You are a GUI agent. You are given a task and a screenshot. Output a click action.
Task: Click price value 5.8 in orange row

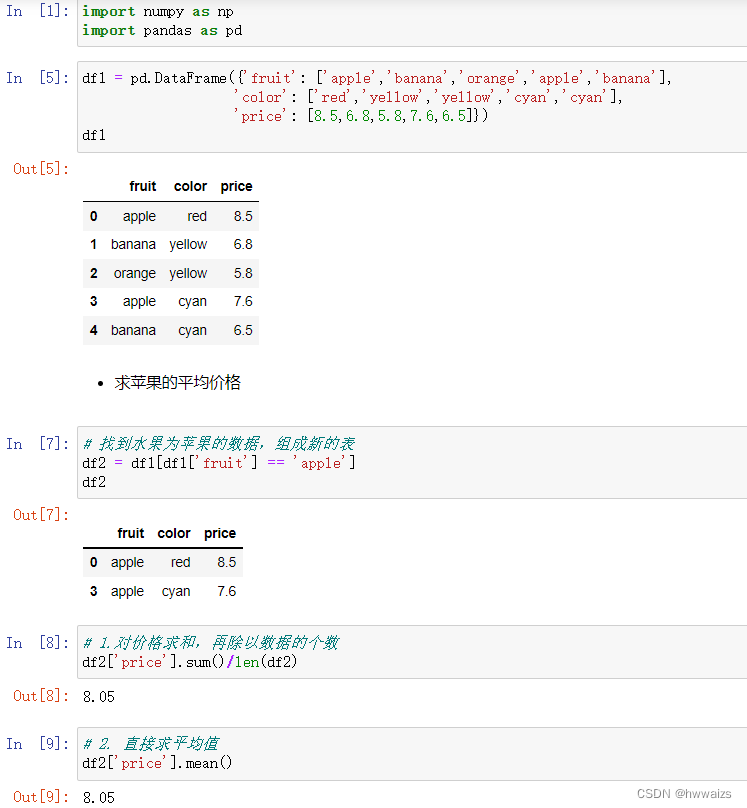click(x=243, y=273)
